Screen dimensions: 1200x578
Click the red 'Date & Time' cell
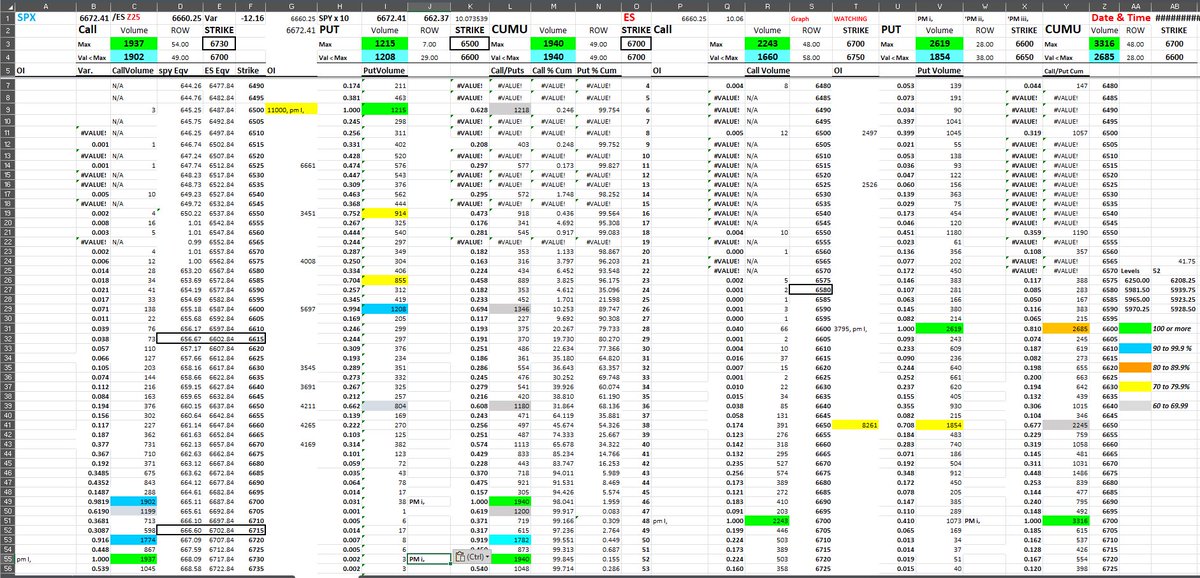pos(1122,17)
